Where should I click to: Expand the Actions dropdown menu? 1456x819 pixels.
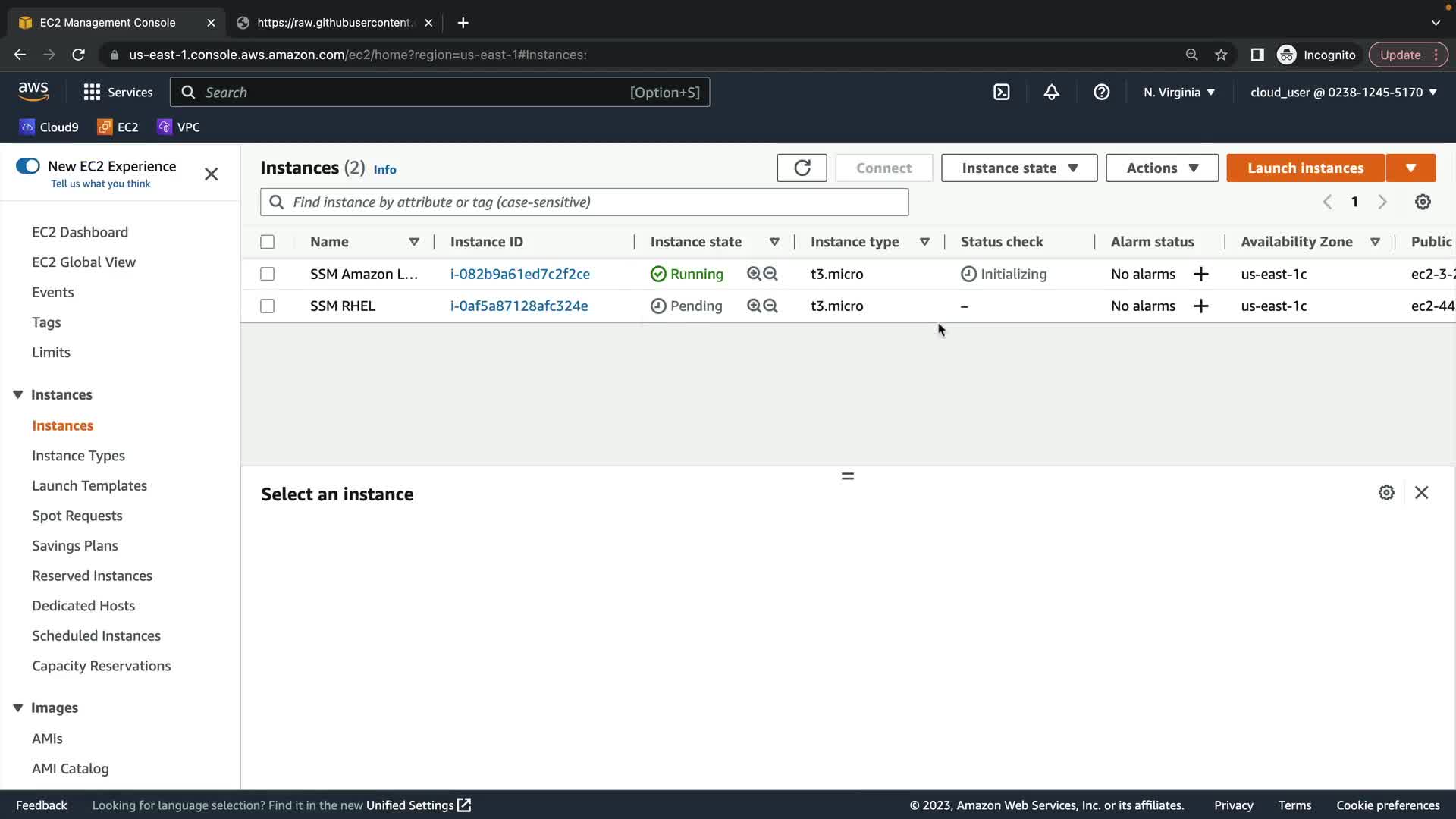(1162, 168)
